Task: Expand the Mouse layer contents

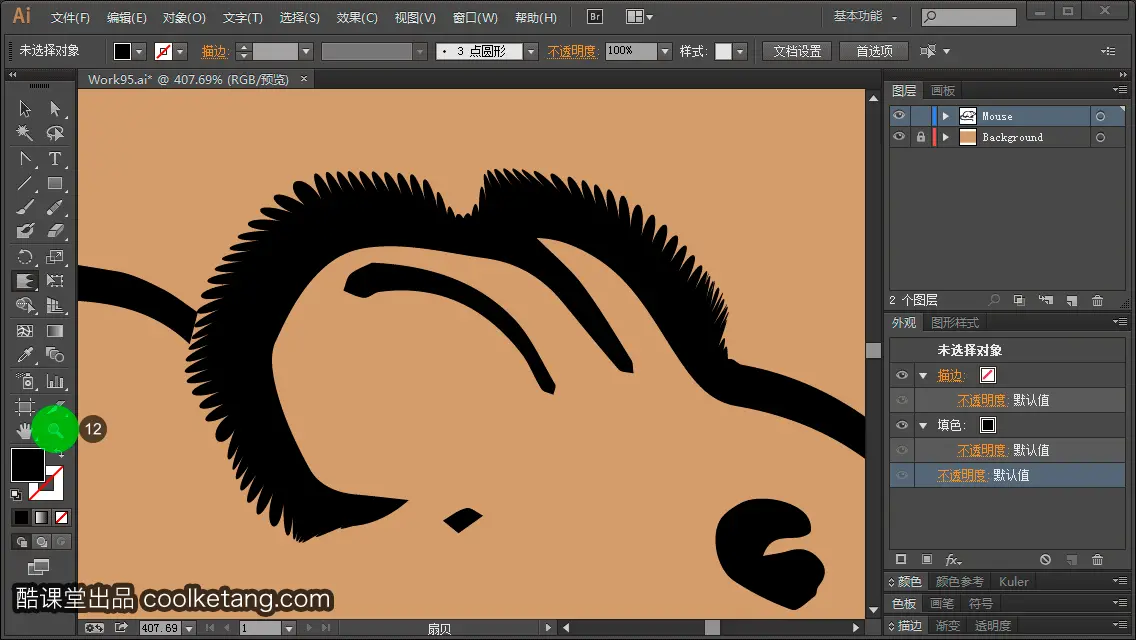Action: click(x=945, y=116)
